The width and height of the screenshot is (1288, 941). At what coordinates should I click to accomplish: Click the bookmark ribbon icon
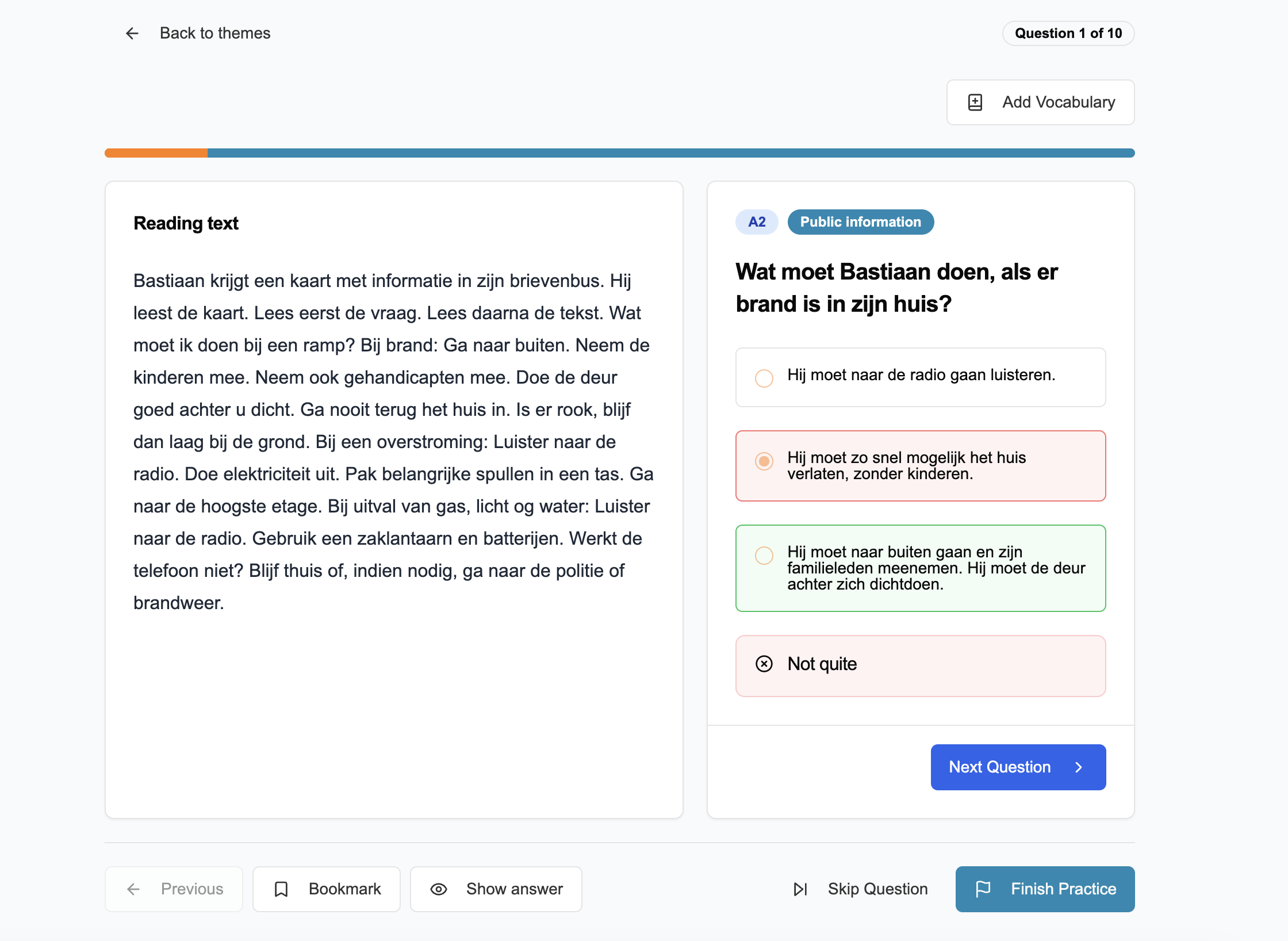(281, 889)
